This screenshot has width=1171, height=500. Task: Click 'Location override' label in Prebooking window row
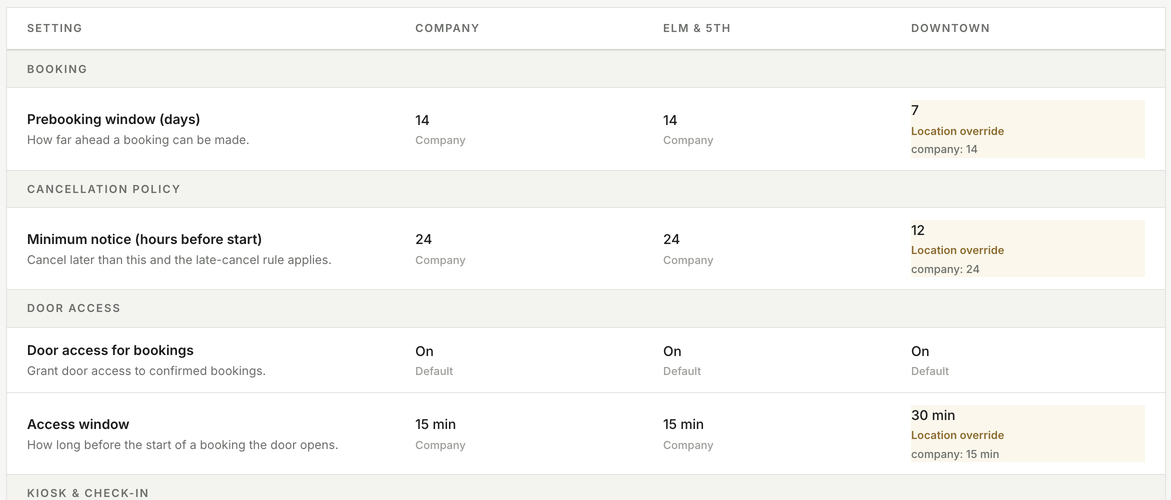point(957,131)
